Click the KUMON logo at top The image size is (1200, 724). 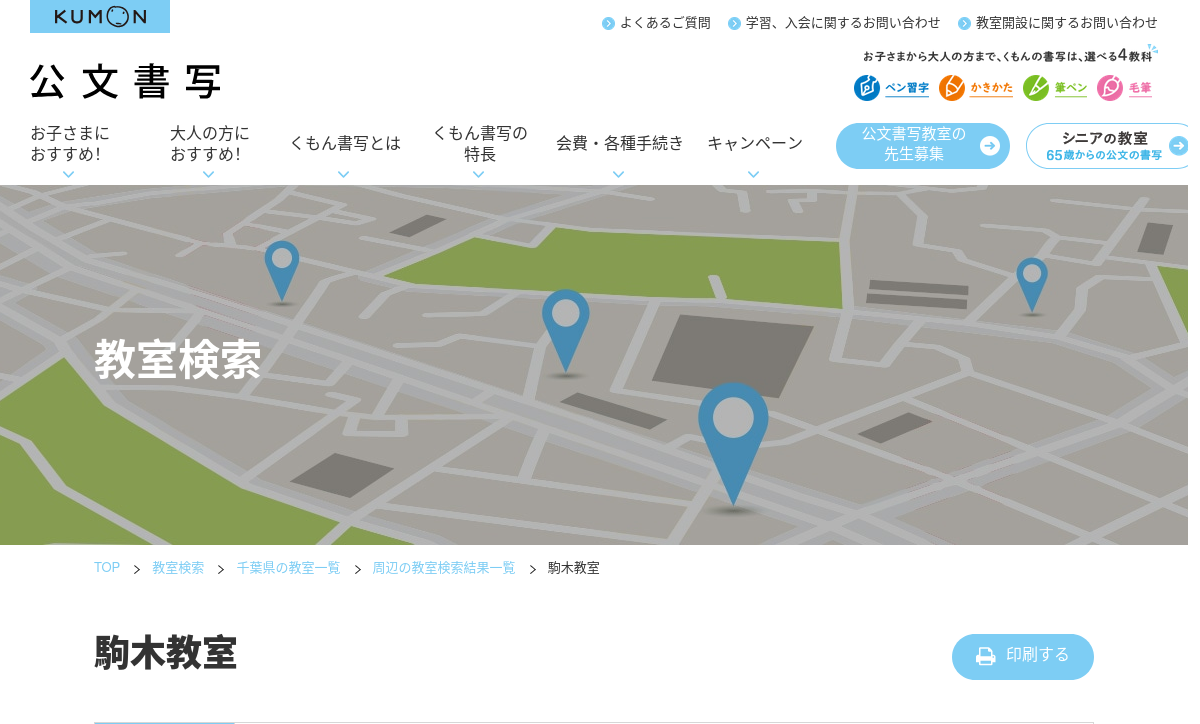[x=100, y=16]
